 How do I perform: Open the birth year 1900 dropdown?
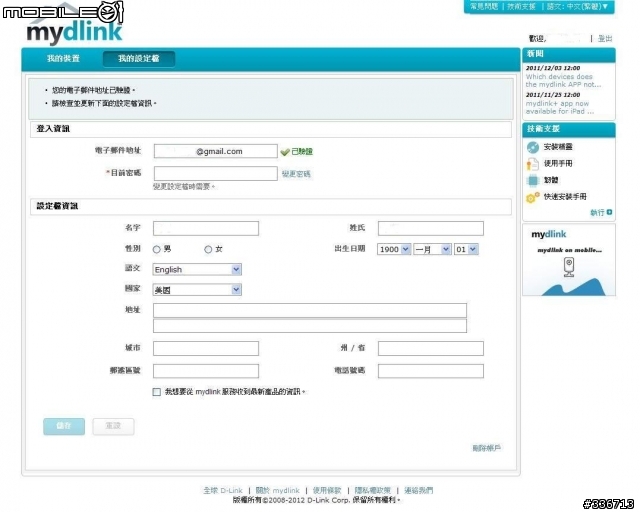(394, 249)
